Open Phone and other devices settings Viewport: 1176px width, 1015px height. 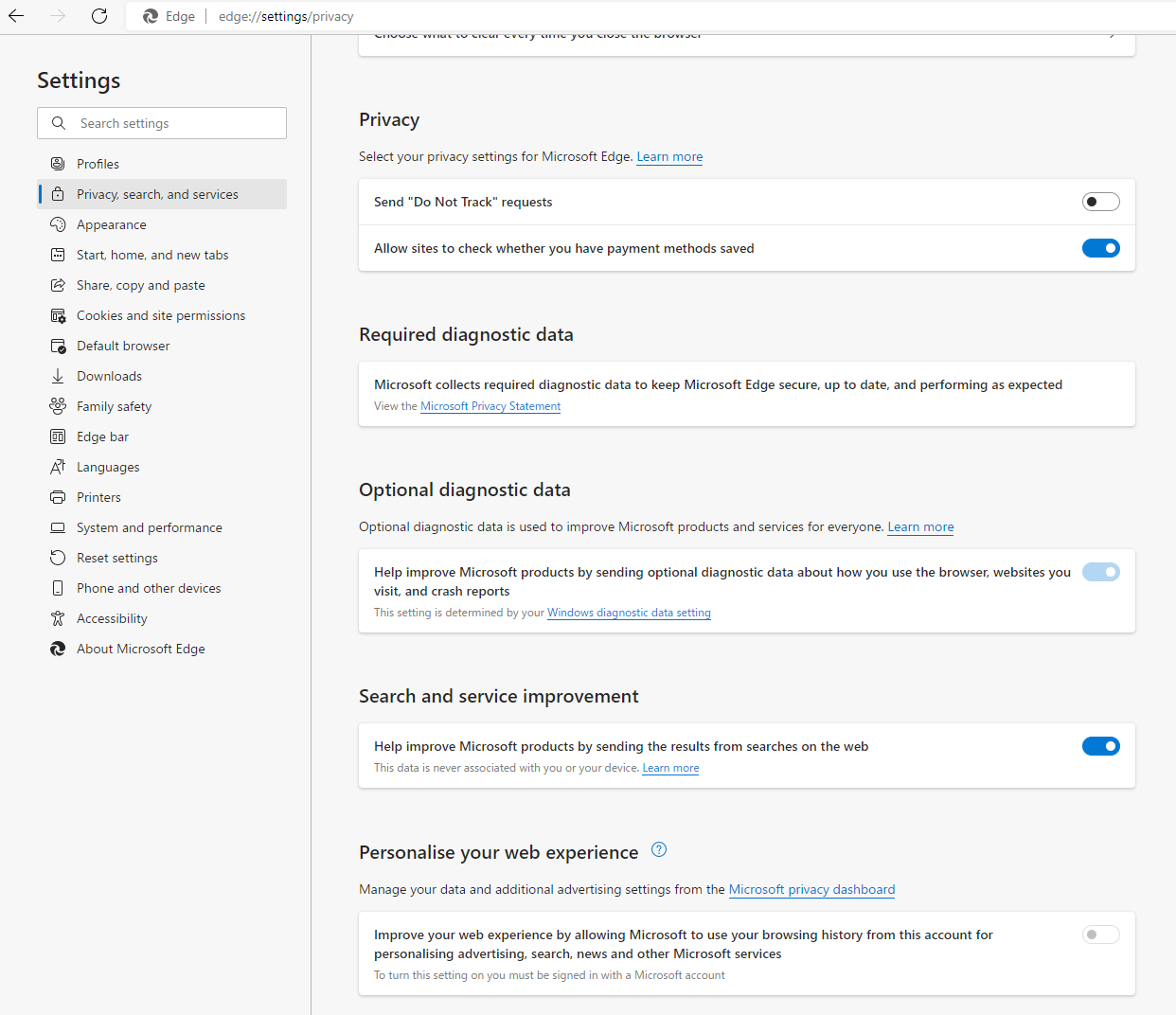pos(162,588)
